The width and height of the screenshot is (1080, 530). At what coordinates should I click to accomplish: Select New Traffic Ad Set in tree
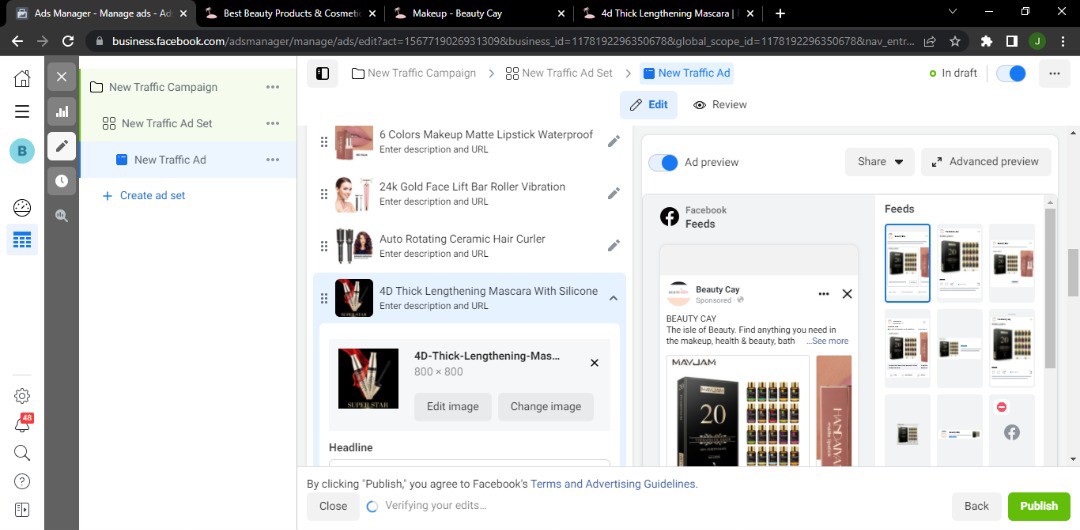tap(167, 123)
